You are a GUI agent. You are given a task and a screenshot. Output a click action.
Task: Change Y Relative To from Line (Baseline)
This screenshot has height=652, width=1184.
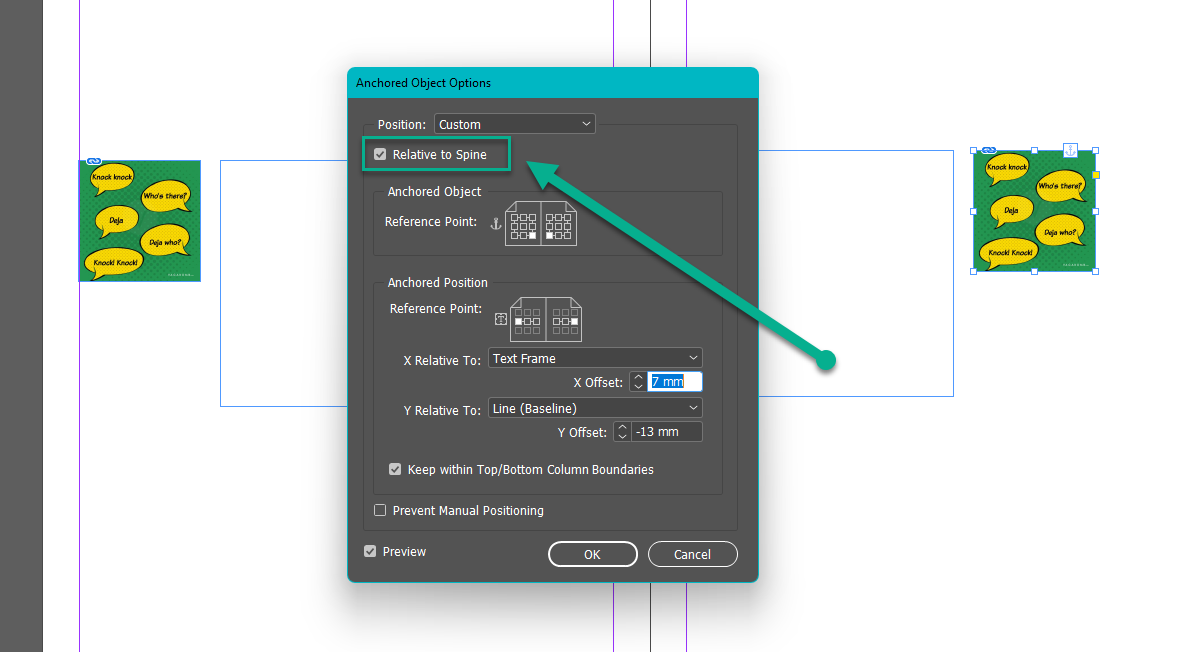click(595, 407)
